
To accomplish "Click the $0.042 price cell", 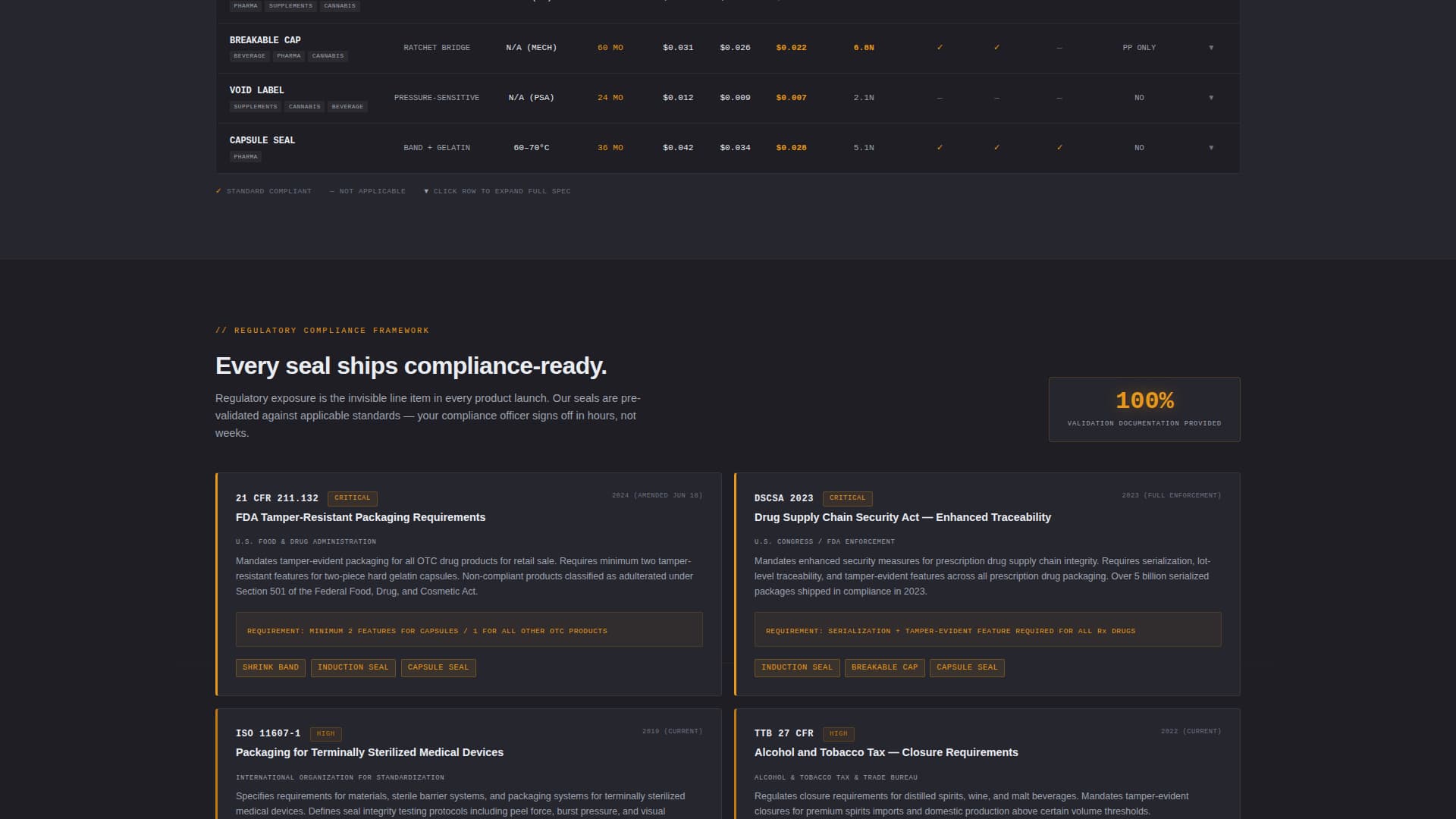I will point(678,148).
